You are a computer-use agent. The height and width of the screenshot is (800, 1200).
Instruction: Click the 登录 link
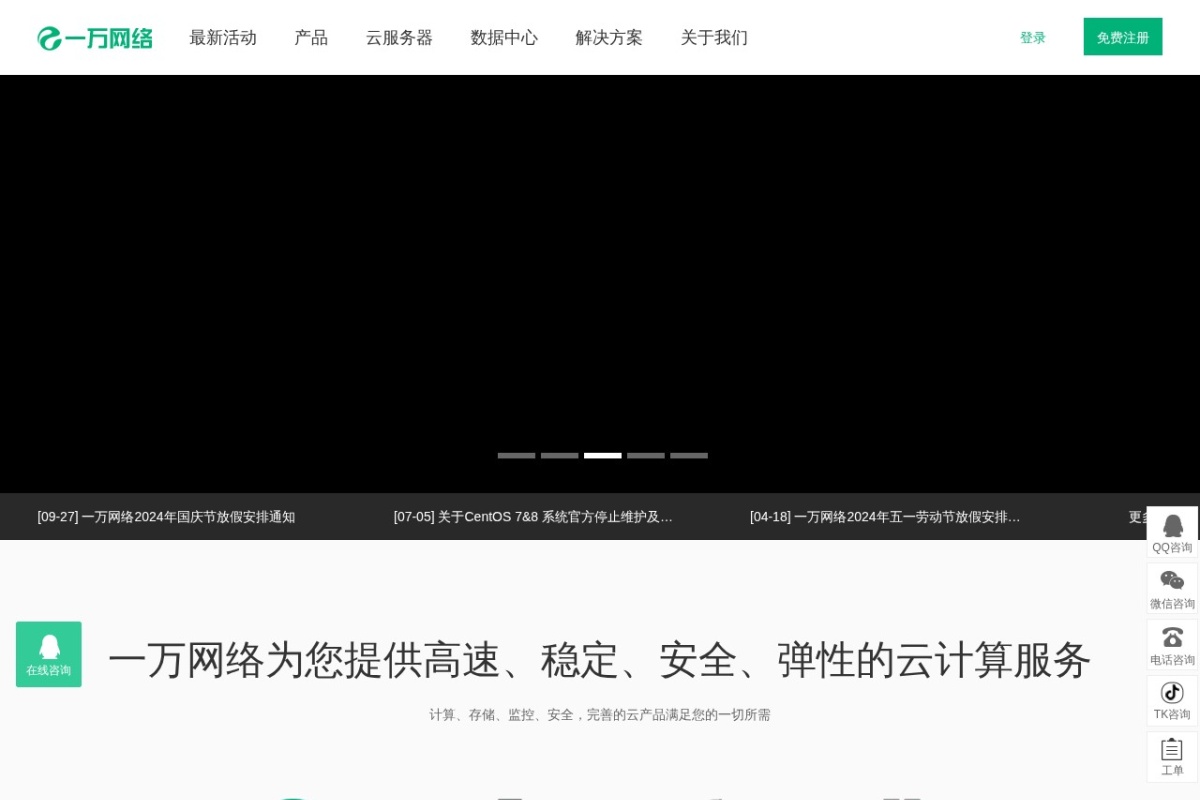pos(1033,38)
